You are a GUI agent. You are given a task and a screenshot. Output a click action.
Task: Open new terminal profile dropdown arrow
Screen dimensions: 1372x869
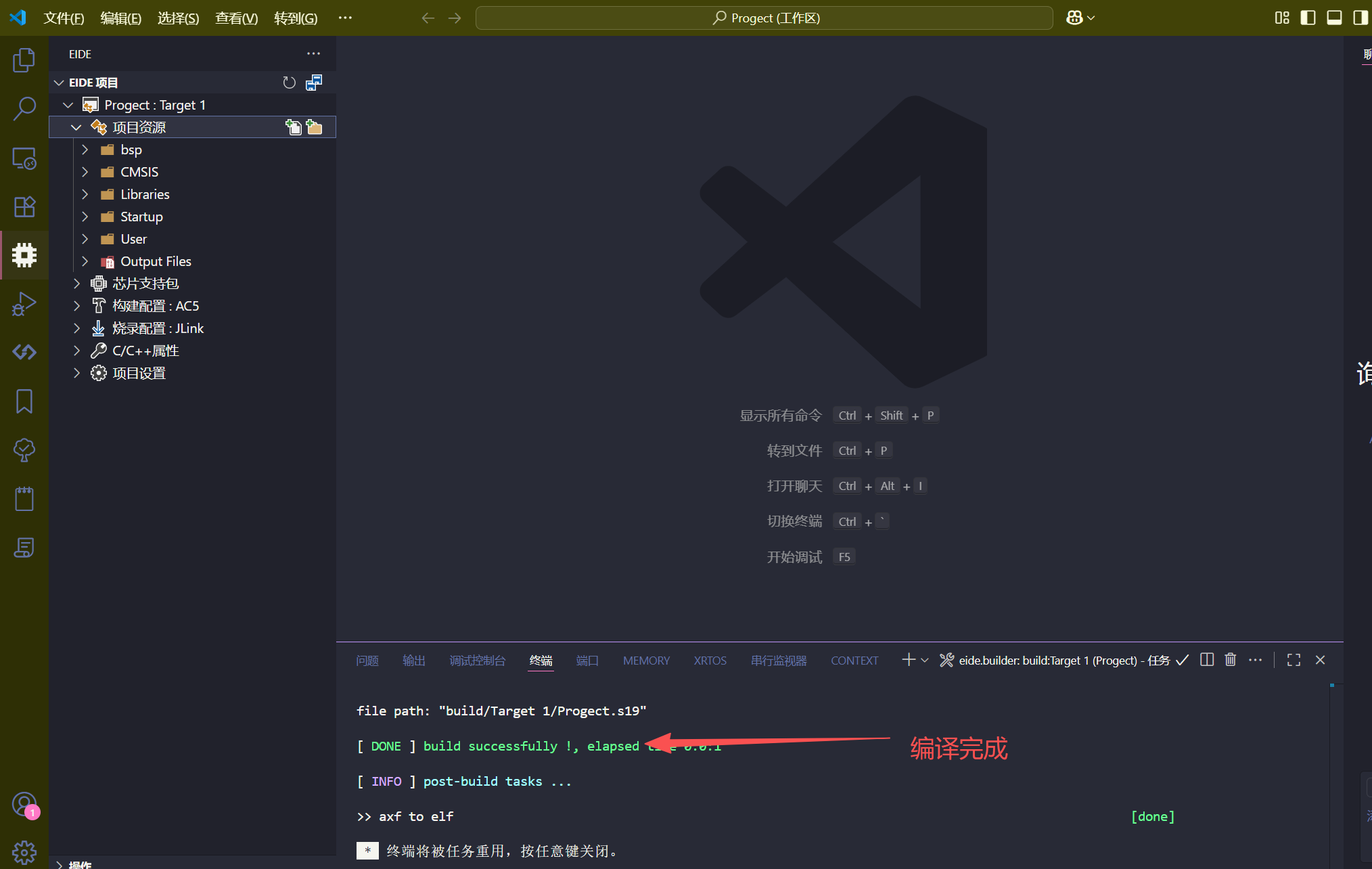(925, 660)
